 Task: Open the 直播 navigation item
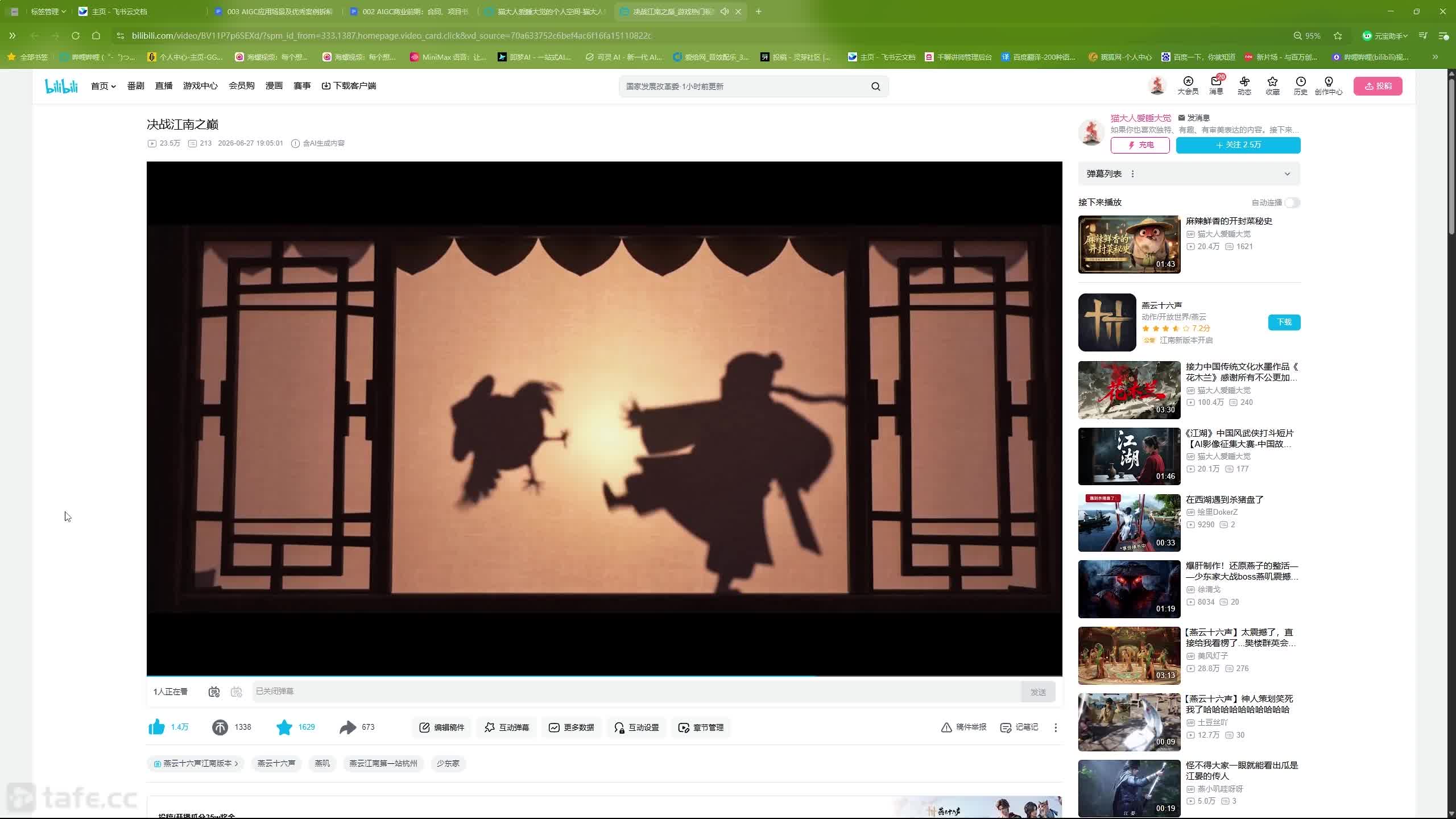164,86
